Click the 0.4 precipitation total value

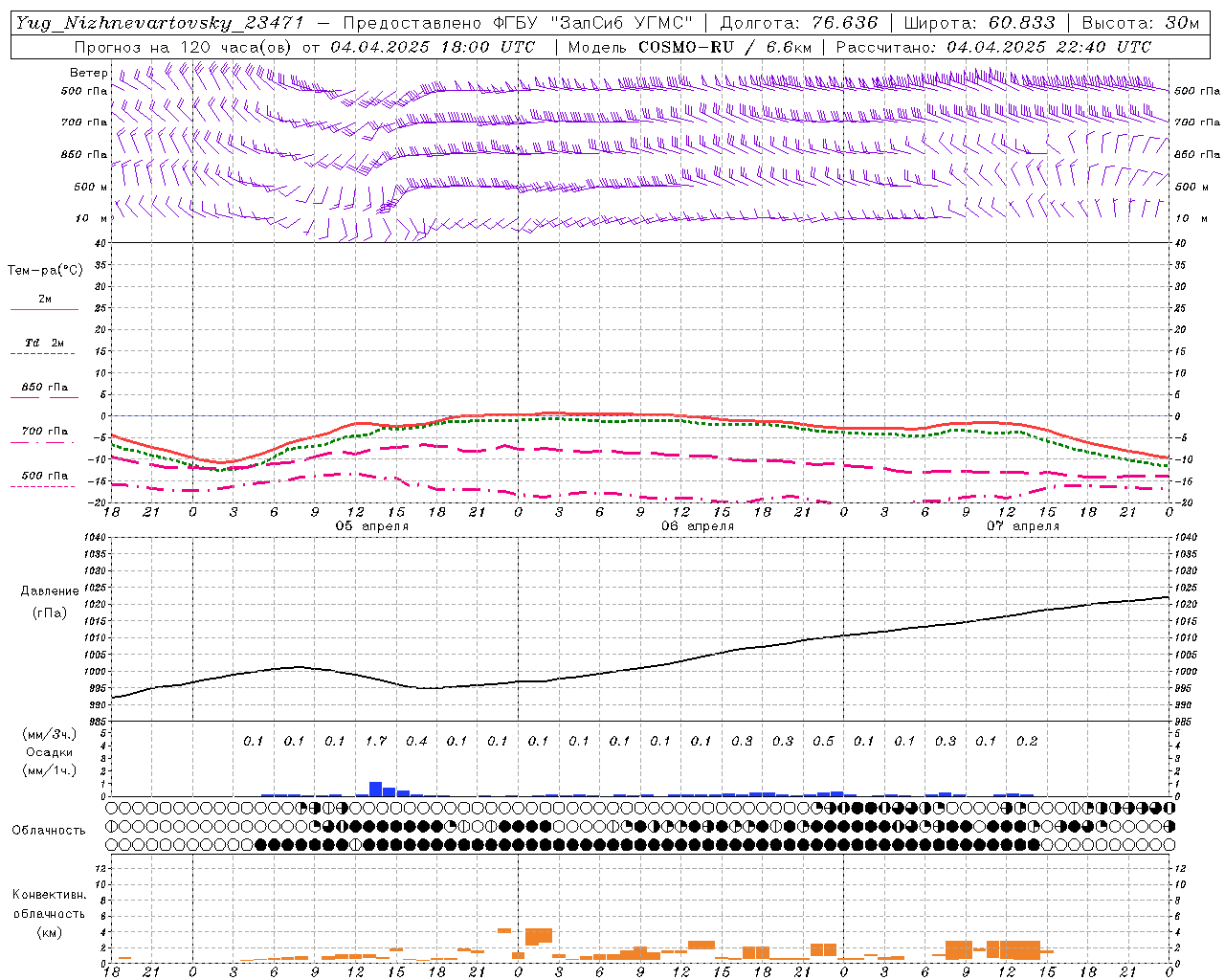[x=416, y=741]
